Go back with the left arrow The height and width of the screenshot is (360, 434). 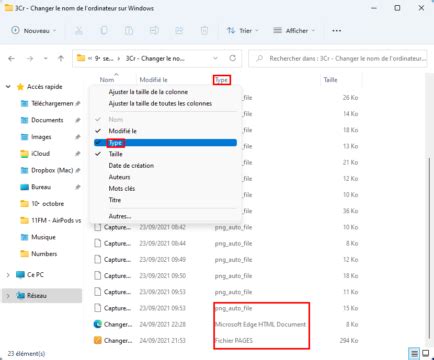point(12,59)
